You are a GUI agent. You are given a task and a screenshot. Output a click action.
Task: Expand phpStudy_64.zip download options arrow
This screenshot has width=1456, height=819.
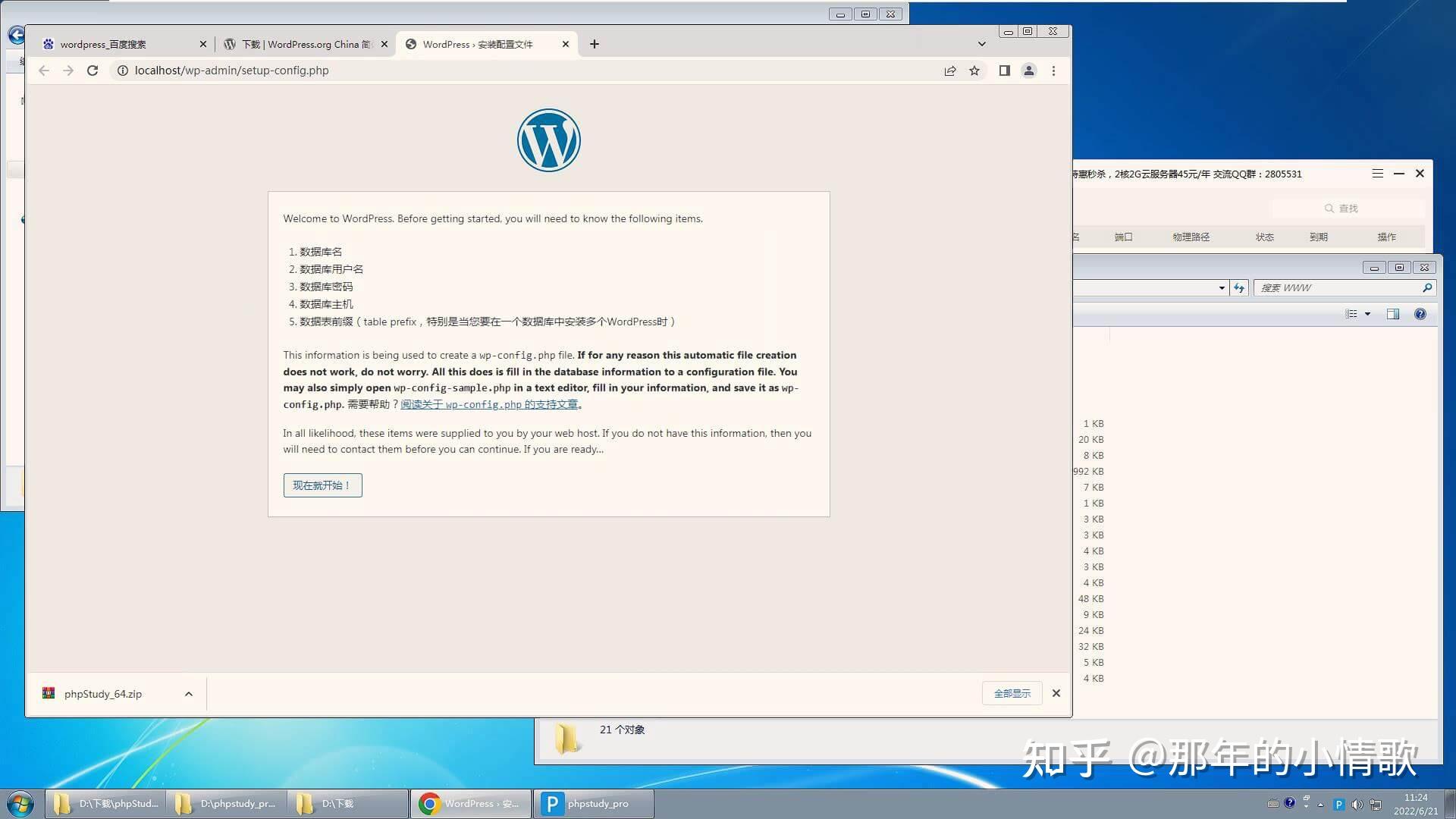[x=189, y=694]
